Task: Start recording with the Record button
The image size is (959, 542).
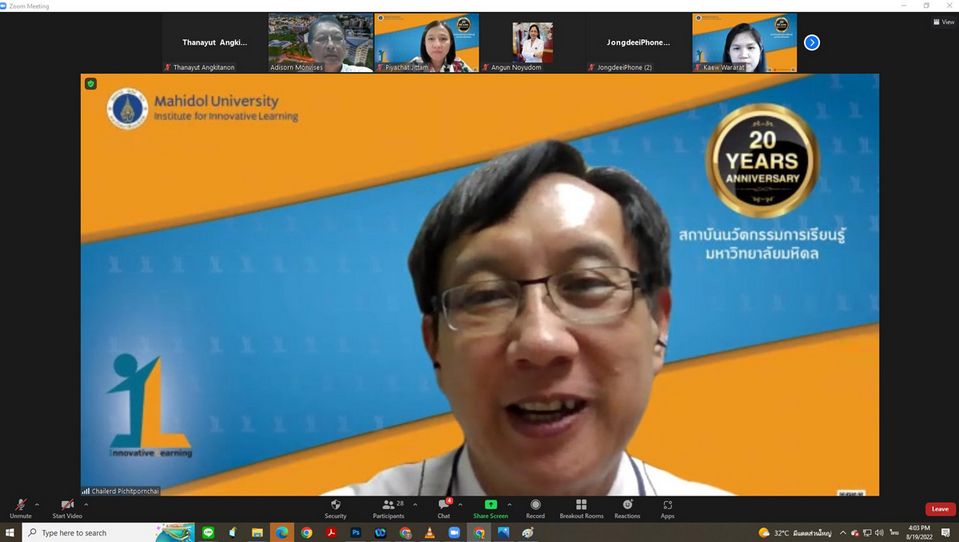Action: (535, 508)
